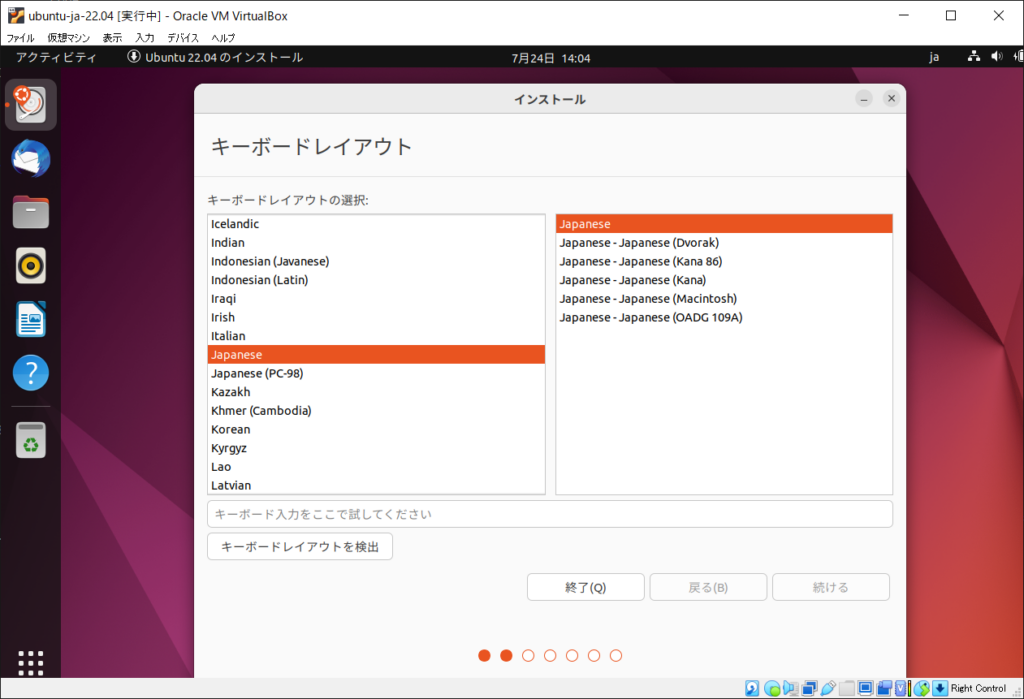Screen dimensions: 1024x699
Task: Open LibreOffice Writer from the dock
Action: 31,319
